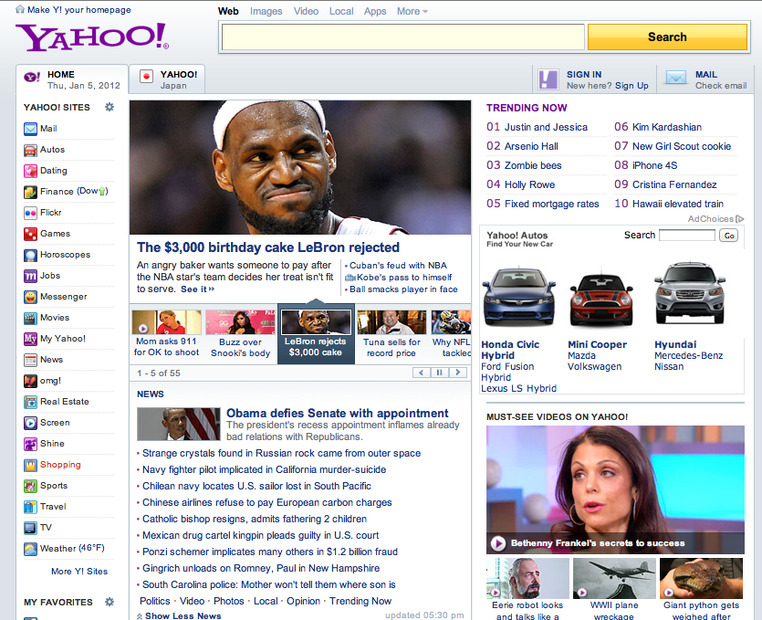The width and height of the screenshot is (762, 620).
Task: Click the Finance icon
Action: (x=30, y=192)
